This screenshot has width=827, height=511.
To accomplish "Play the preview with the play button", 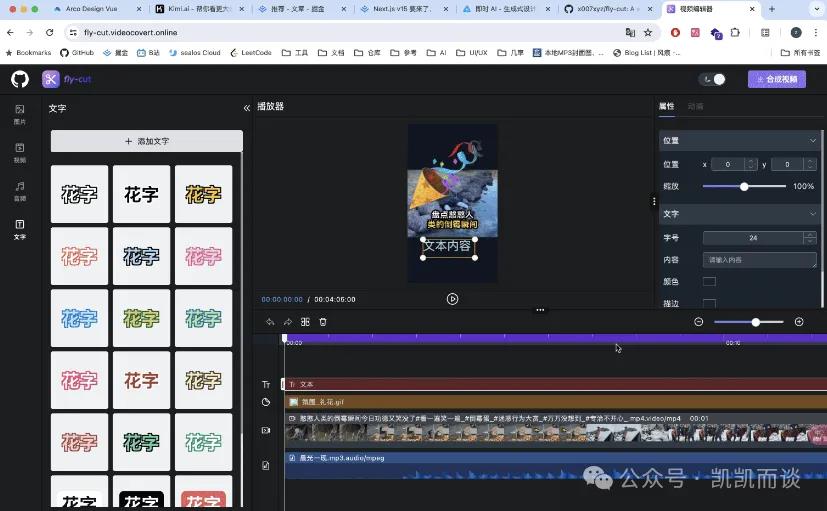I will [x=452, y=299].
